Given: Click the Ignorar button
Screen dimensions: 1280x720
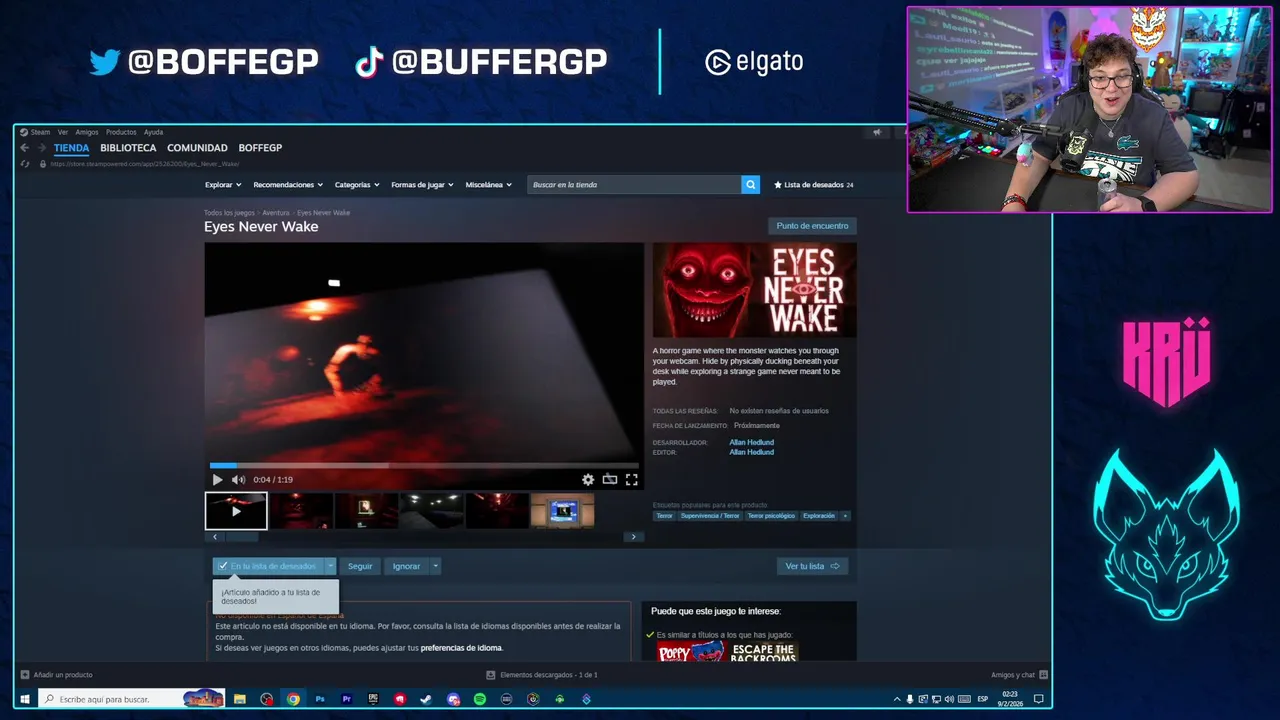Looking at the screenshot, I should click(x=406, y=566).
